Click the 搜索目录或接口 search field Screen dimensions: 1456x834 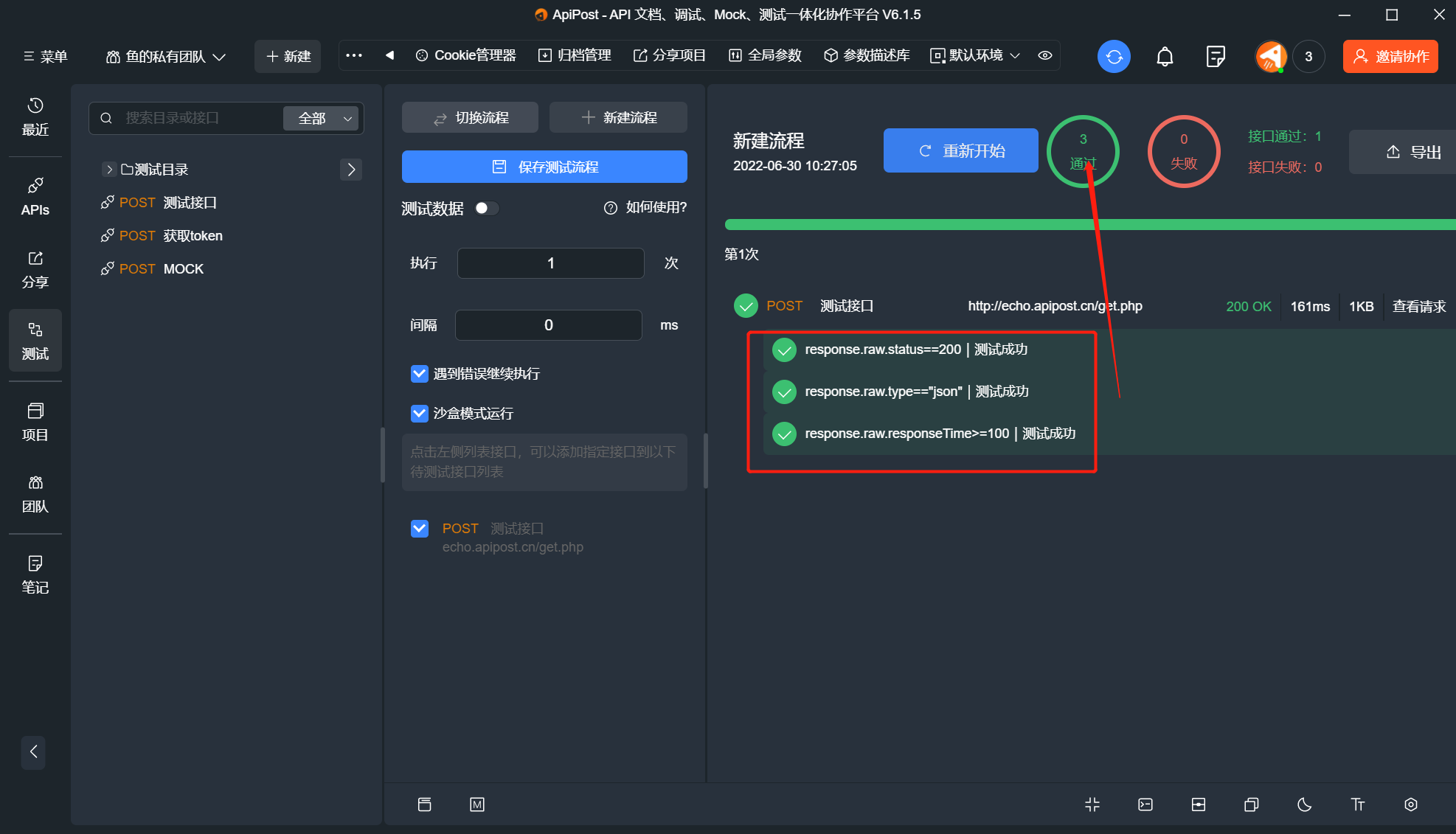199,118
